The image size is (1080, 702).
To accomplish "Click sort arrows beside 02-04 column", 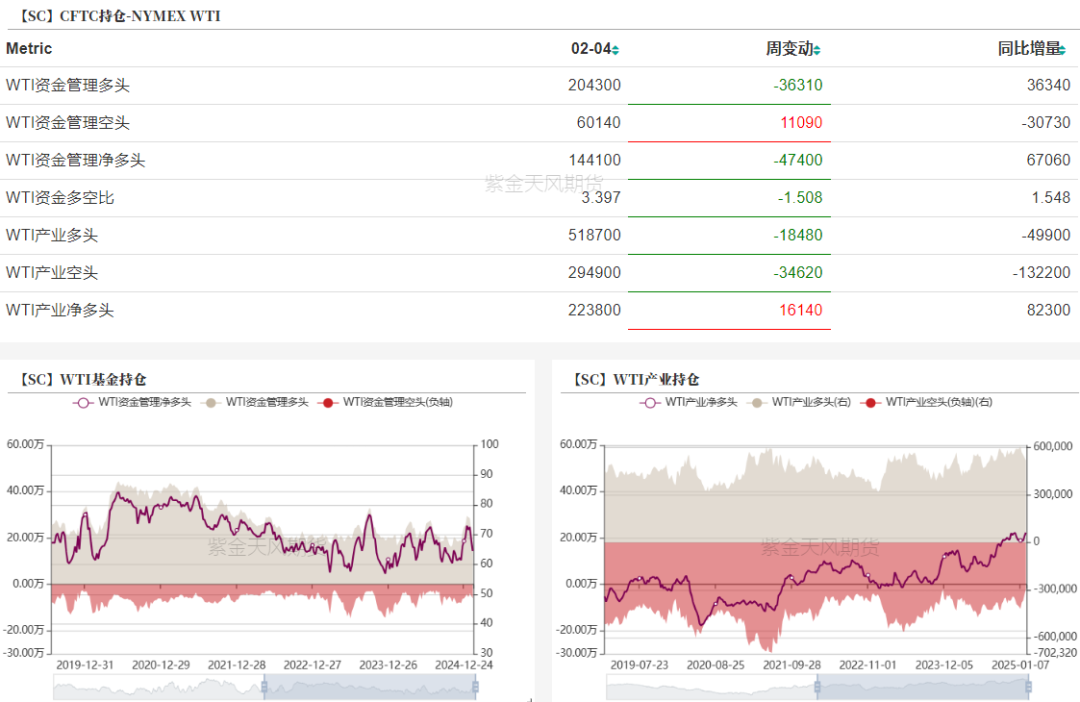I will [615, 50].
